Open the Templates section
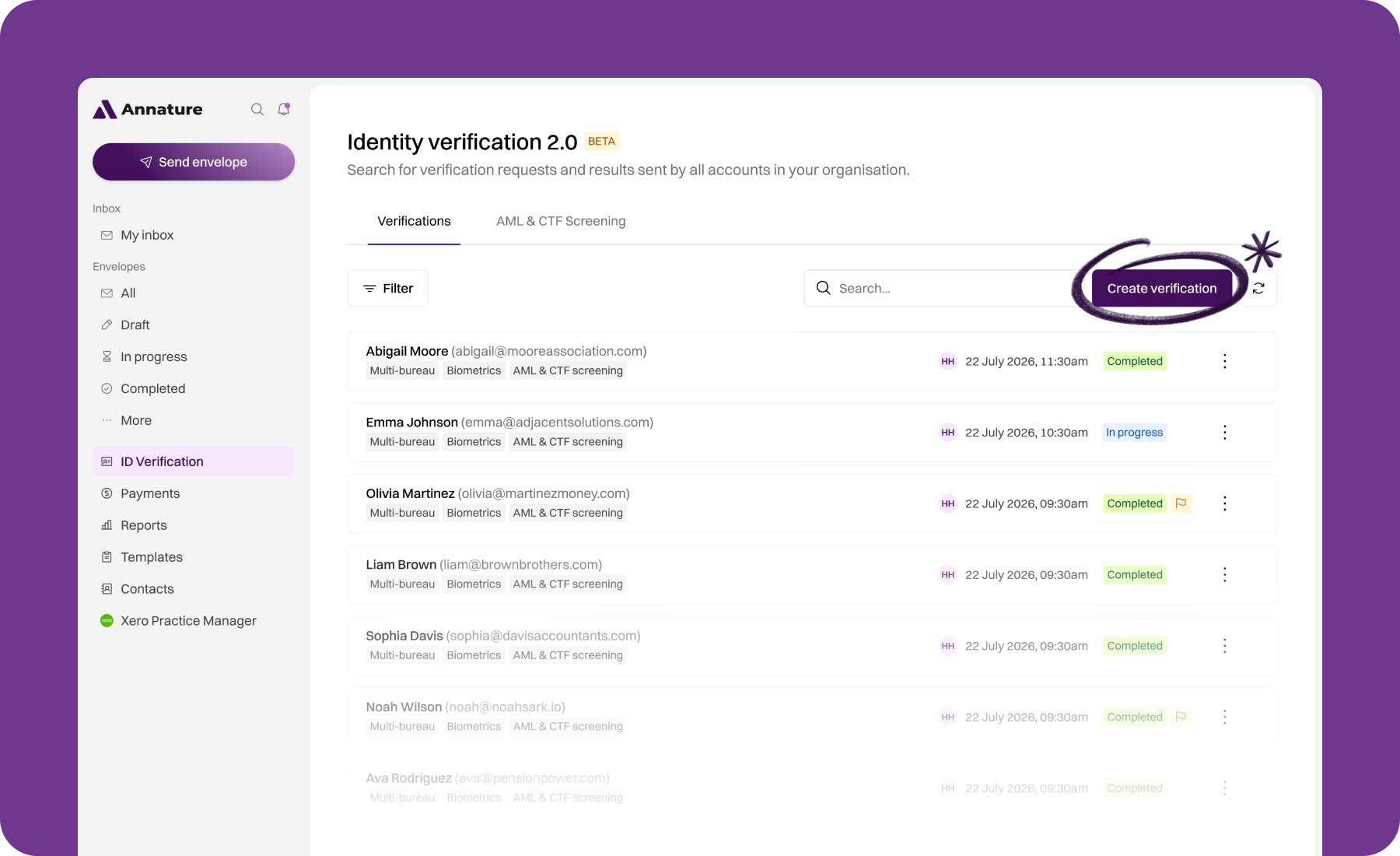Viewport: 1400px width, 856px height. coord(194,557)
